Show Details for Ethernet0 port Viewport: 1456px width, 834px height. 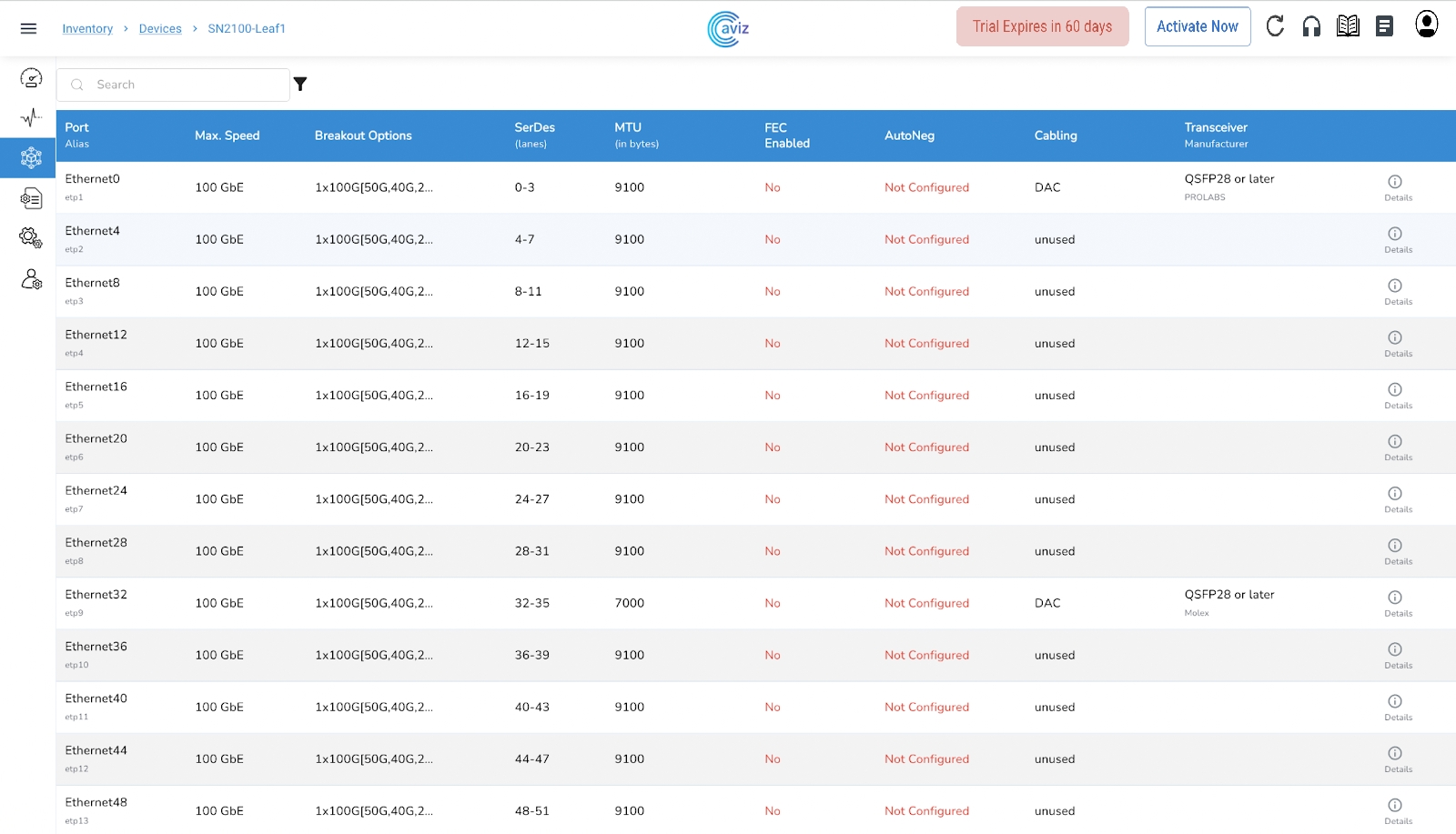(x=1395, y=186)
